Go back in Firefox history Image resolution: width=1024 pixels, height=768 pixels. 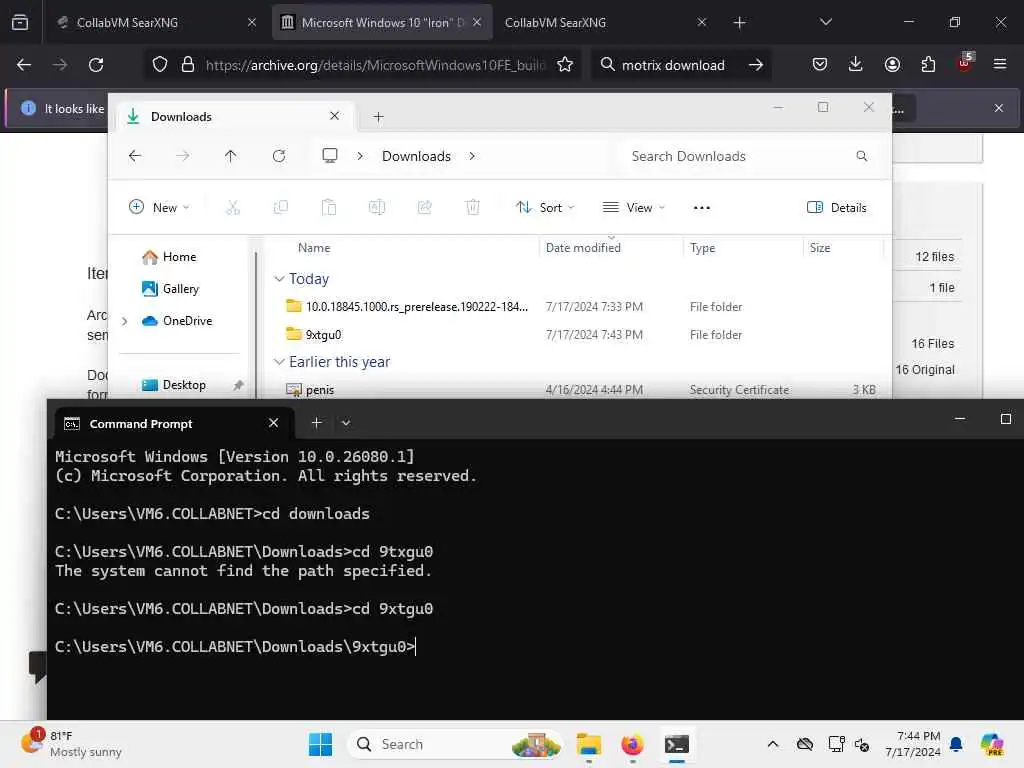point(24,65)
